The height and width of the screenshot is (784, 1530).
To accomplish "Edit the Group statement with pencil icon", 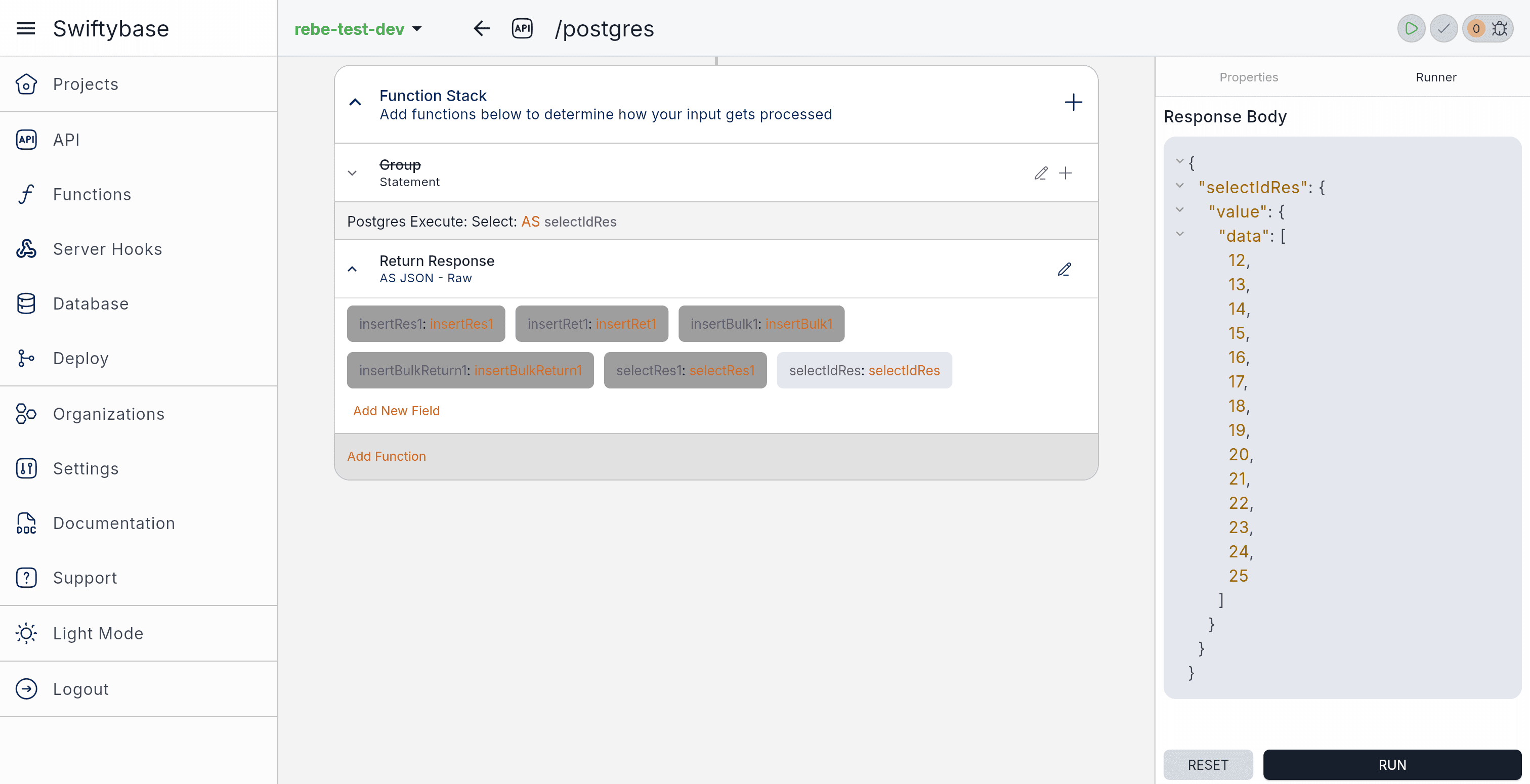I will pyautogui.click(x=1041, y=173).
